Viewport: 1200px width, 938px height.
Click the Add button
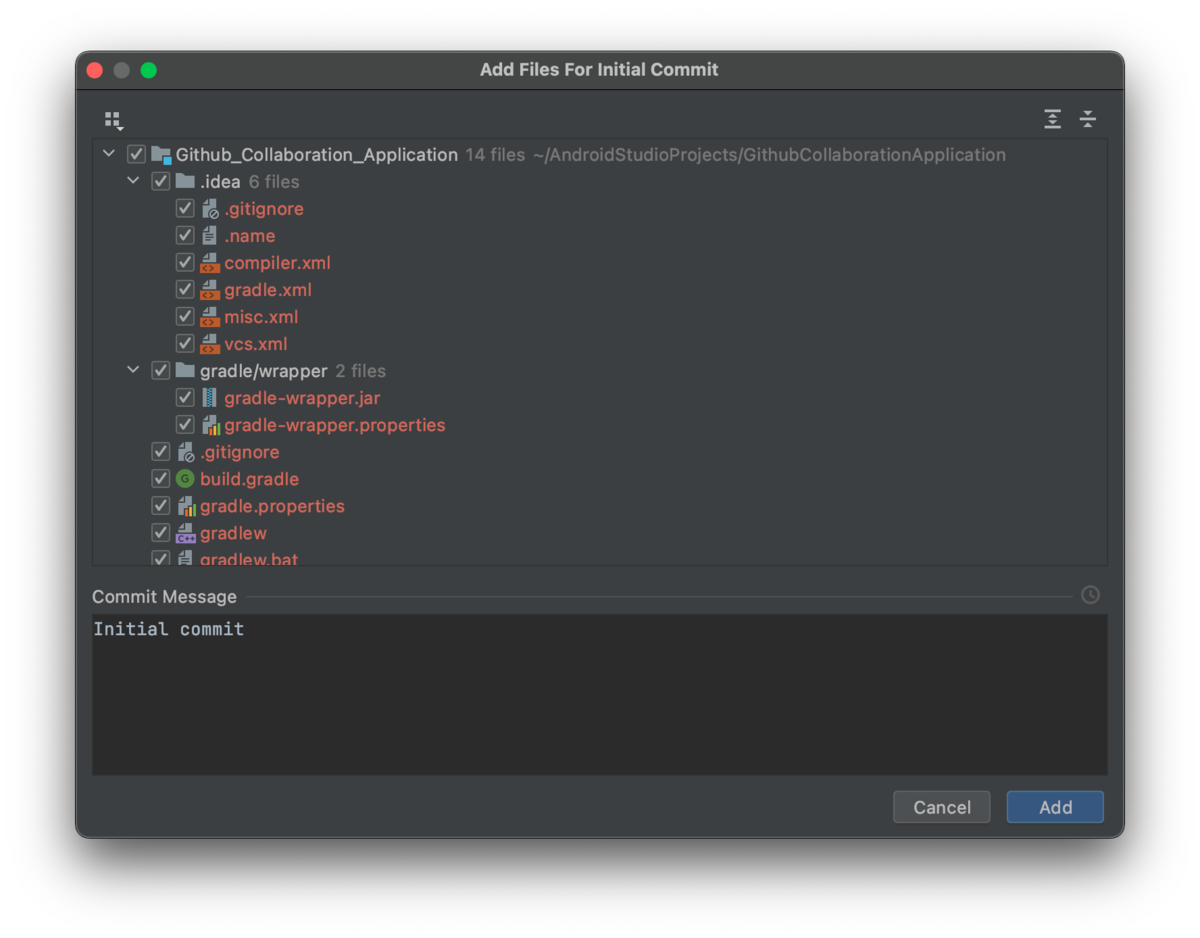pos(1055,807)
